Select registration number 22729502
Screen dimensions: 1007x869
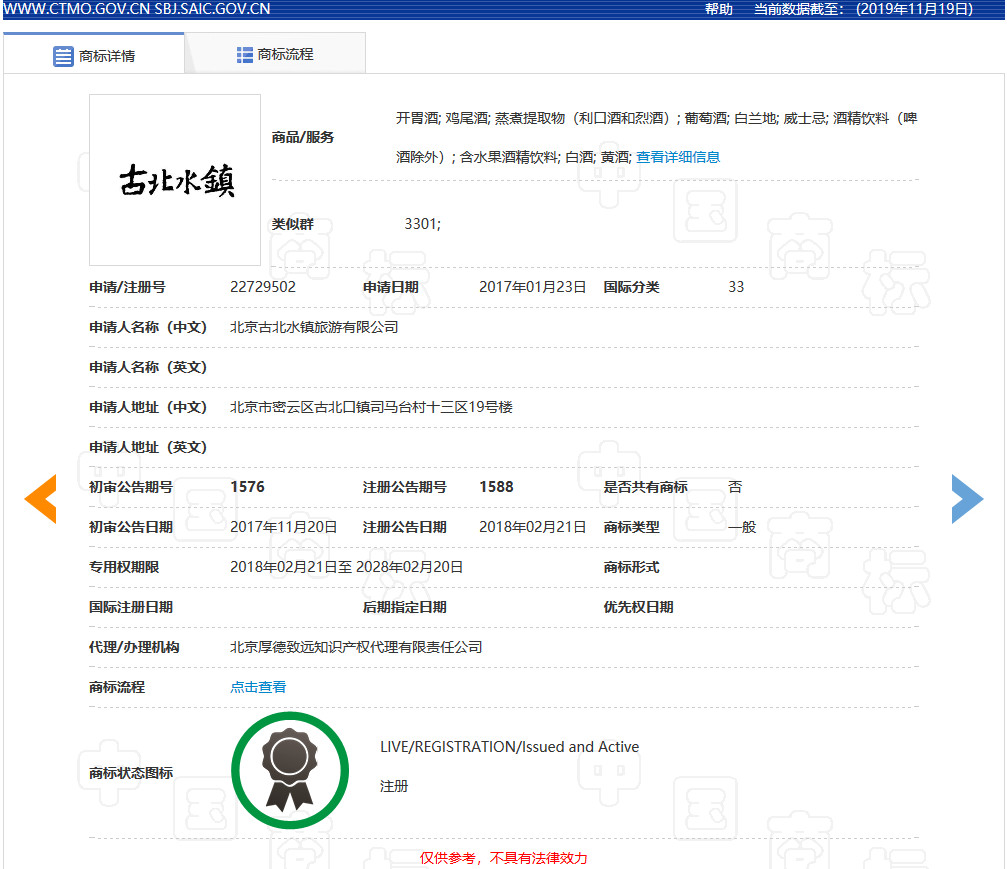pyautogui.click(x=263, y=286)
